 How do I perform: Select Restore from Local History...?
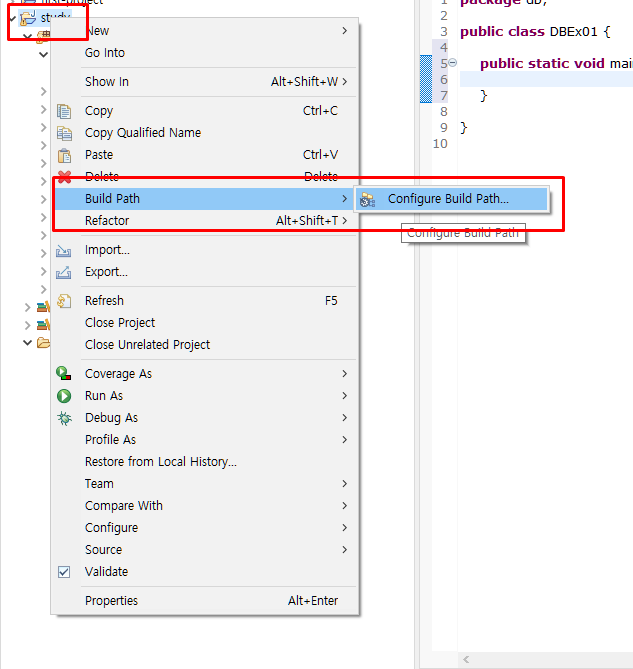tap(205, 462)
